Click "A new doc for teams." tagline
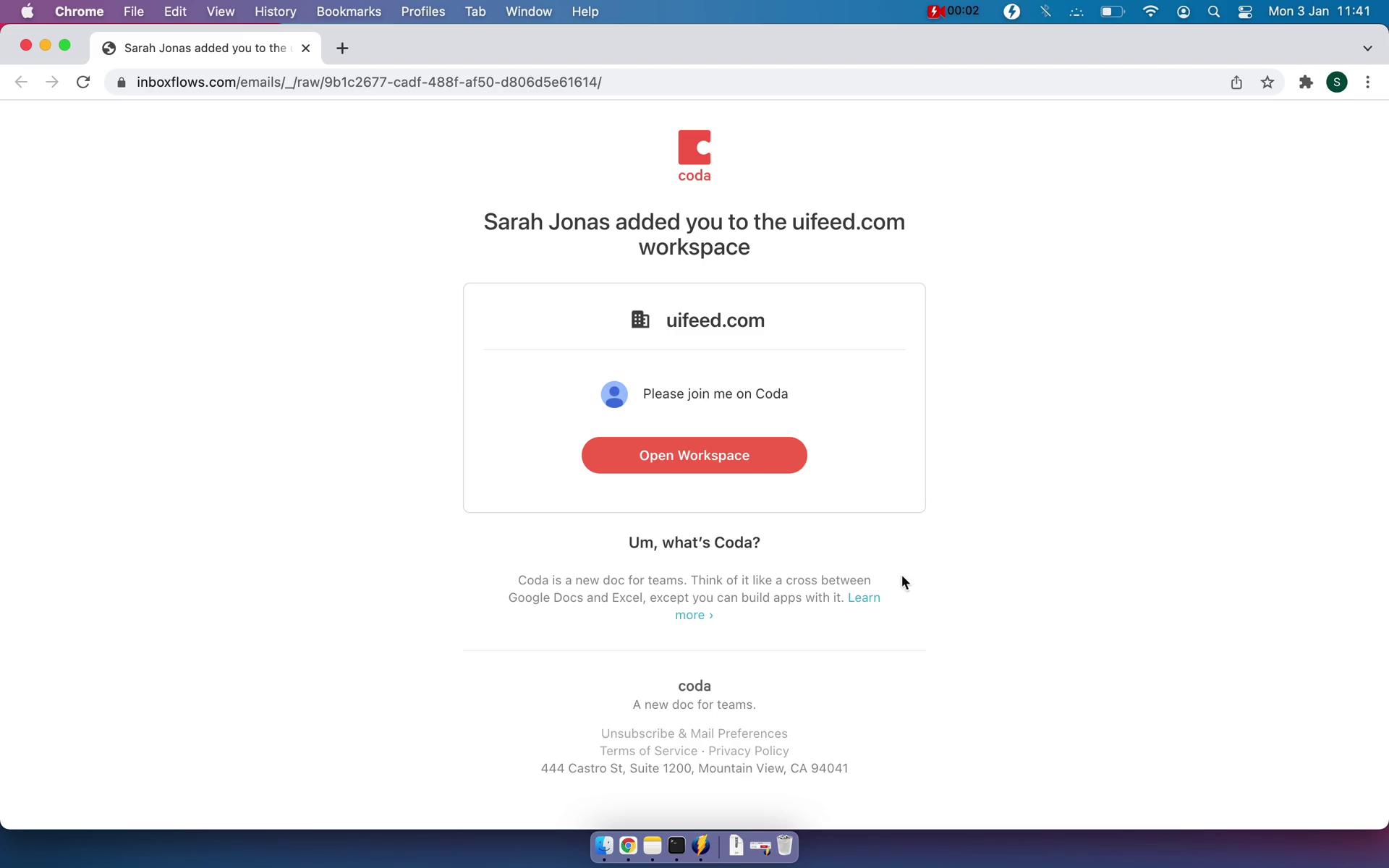 (x=694, y=705)
